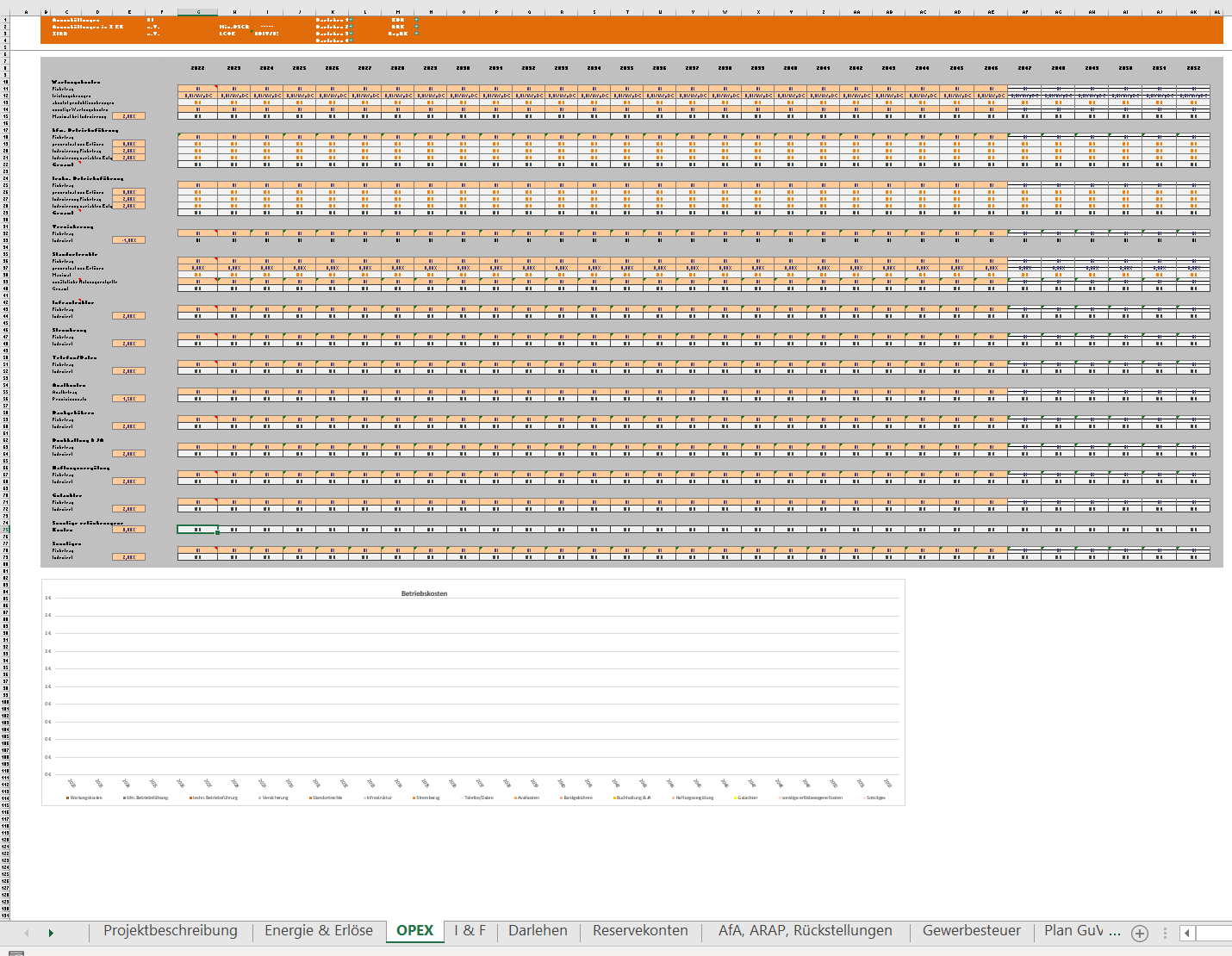This screenshot has width=1232, height=956.
Task: Open the Projektbeschreibung sheet tab
Action: [171, 931]
